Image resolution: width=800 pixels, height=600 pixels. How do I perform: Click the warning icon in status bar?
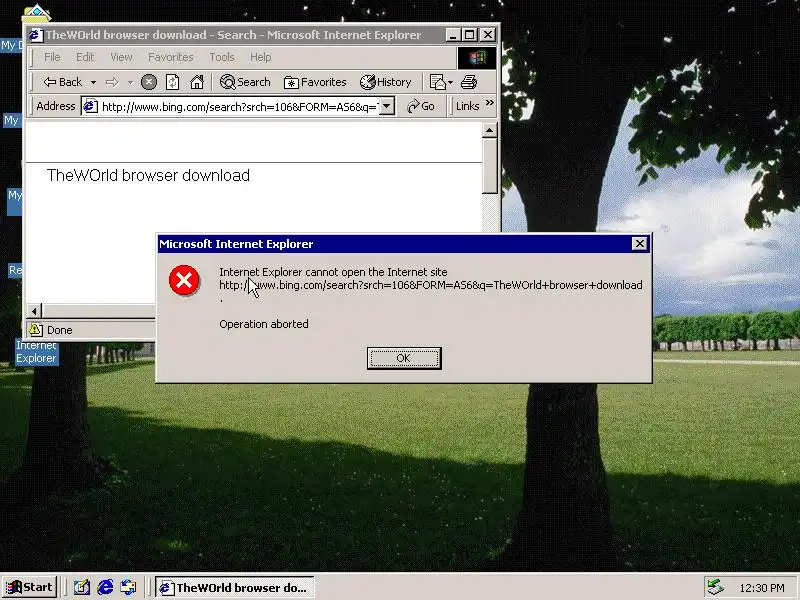click(35, 330)
